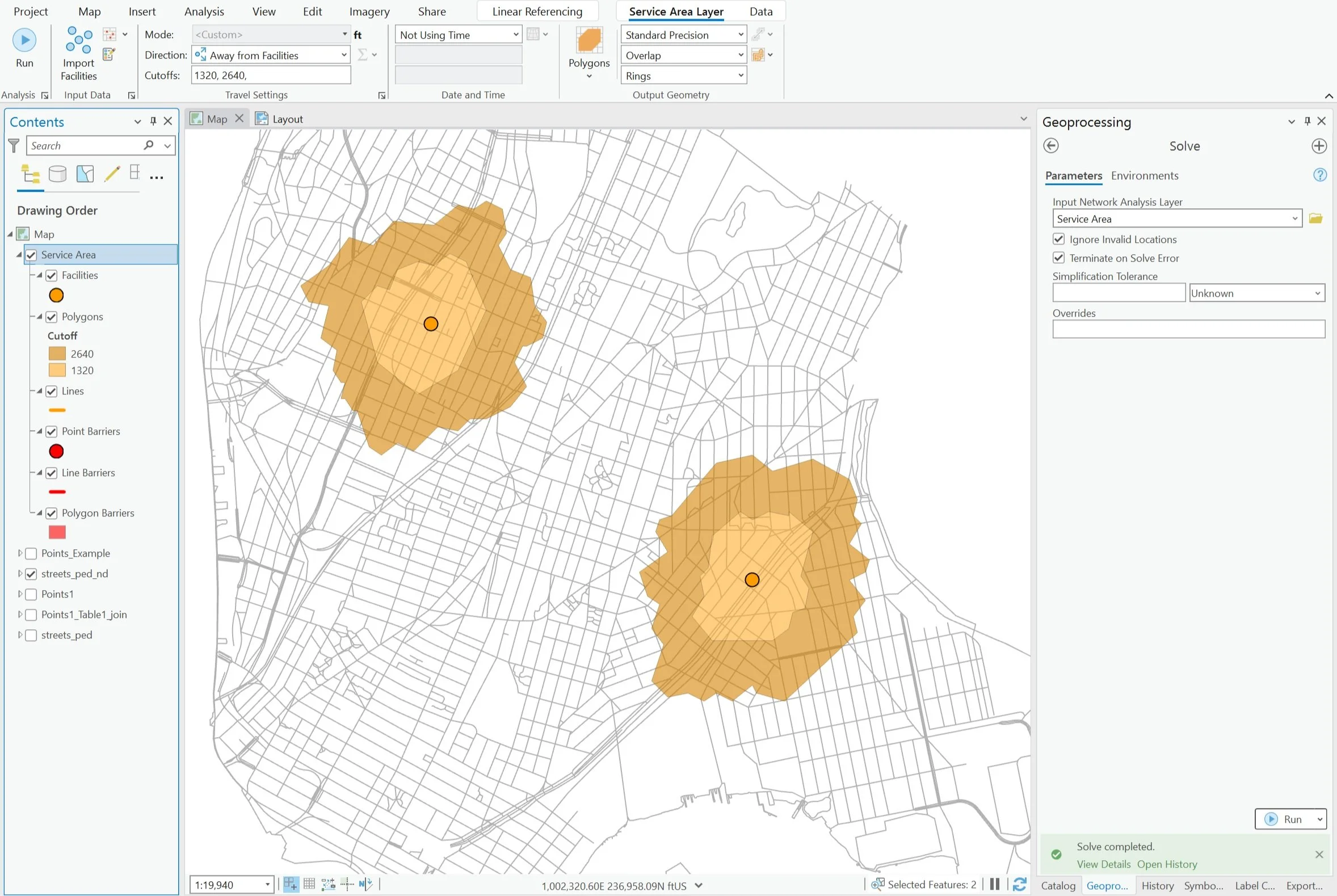The width and height of the screenshot is (1337, 896).
Task: Click the View Details link
Action: click(x=1103, y=864)
